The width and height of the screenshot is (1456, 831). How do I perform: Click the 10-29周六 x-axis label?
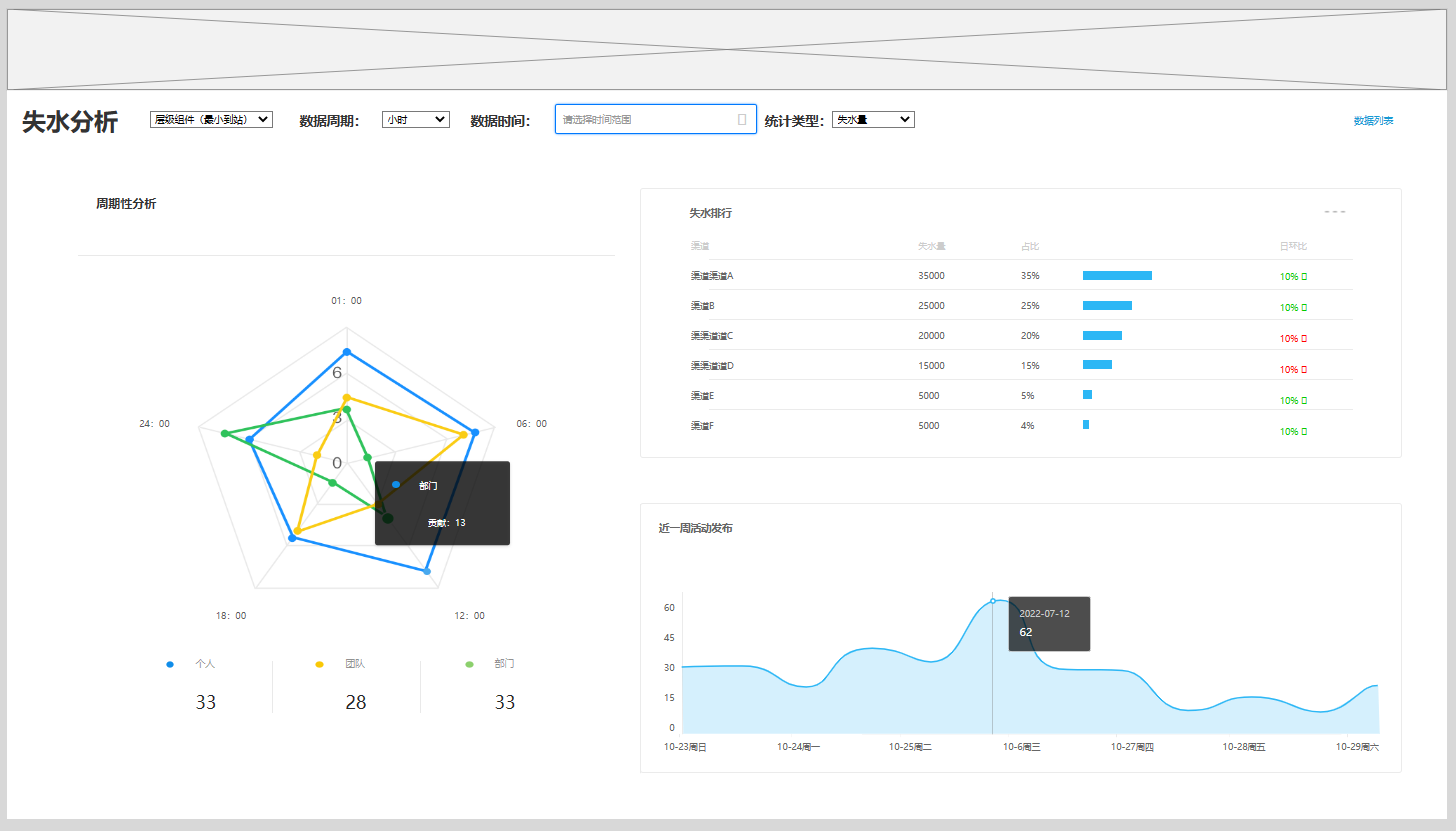click(1357, 747)
